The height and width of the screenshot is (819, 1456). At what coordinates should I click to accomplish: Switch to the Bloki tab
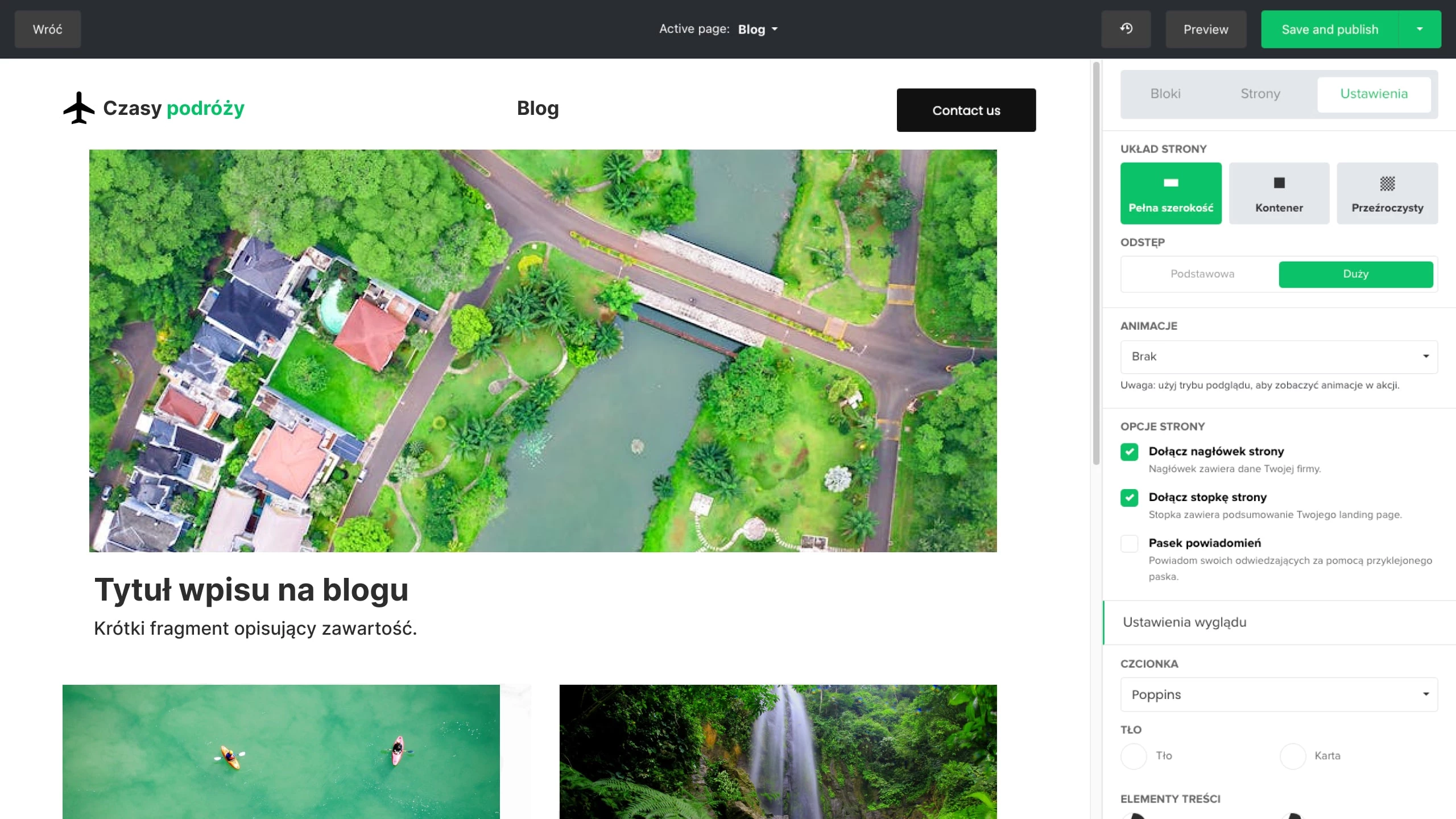click(1165, 94)
